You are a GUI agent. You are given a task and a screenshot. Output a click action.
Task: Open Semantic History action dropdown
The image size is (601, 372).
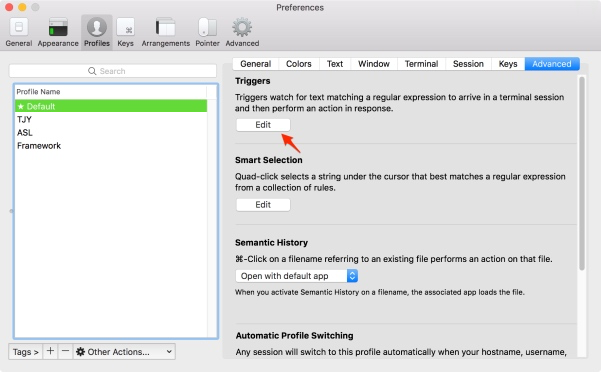297,276
